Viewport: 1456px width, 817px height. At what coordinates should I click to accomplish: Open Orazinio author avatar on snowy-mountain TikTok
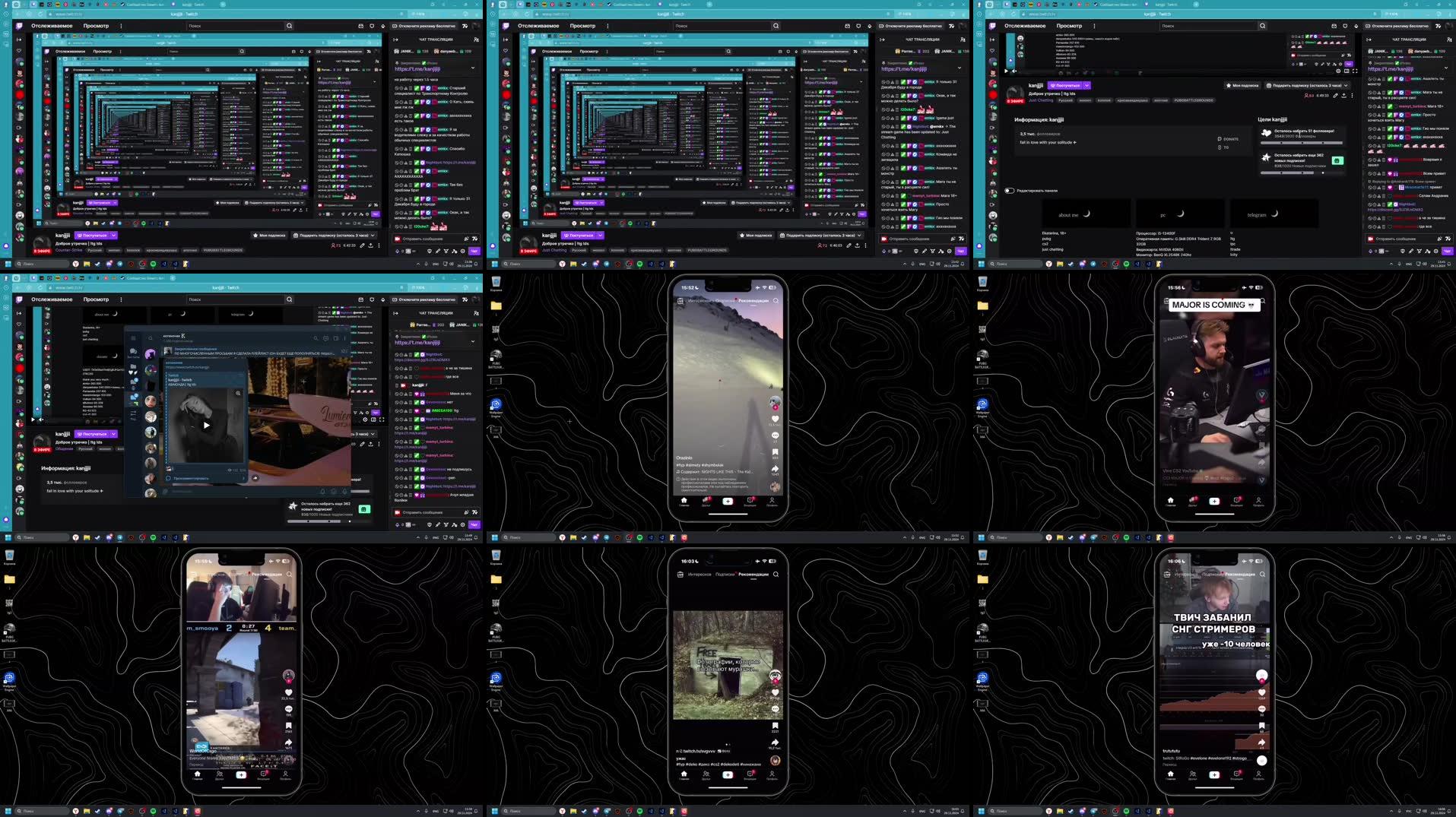click(775, 402)
